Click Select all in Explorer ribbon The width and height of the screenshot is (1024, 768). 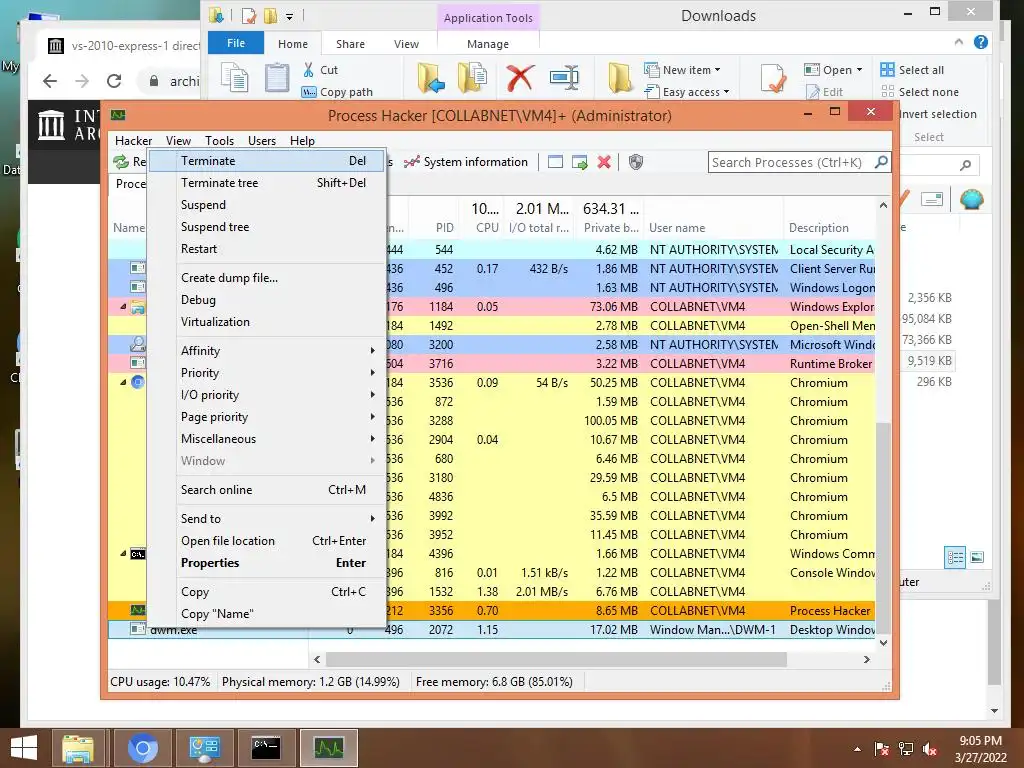(x=912, y=70)
